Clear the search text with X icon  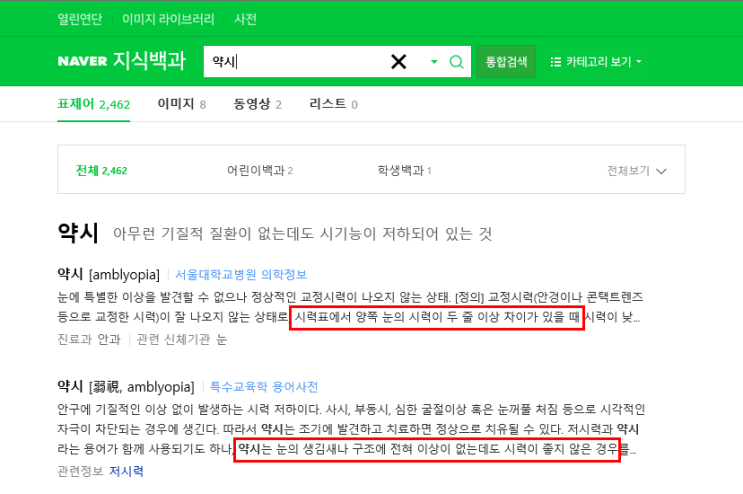click(399, 62)
